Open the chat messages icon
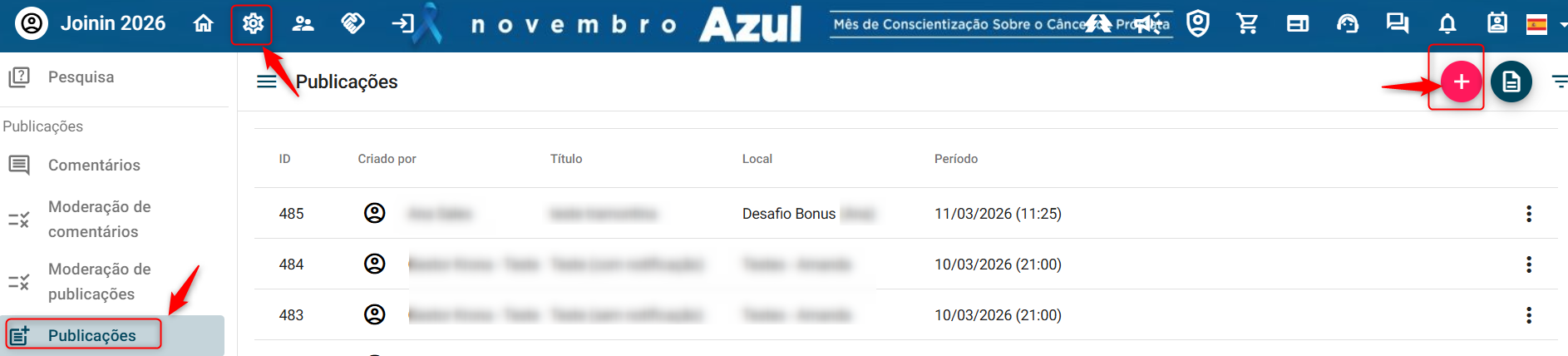The height and width of the screenshot is (356, 1568). point(1398,23)
